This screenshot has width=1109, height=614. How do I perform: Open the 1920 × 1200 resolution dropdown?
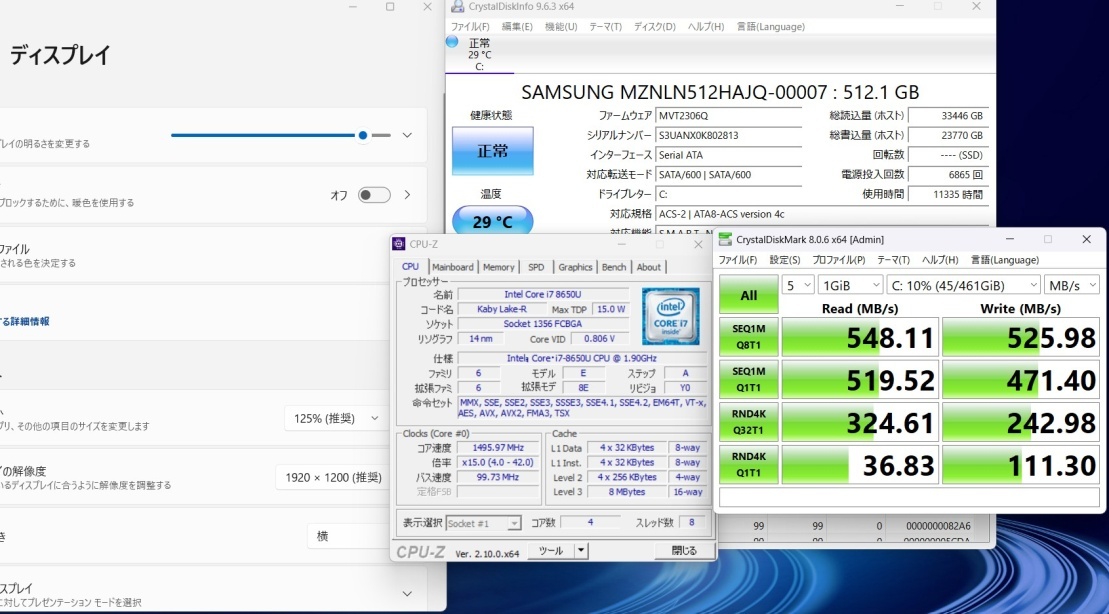click(333, 477)
